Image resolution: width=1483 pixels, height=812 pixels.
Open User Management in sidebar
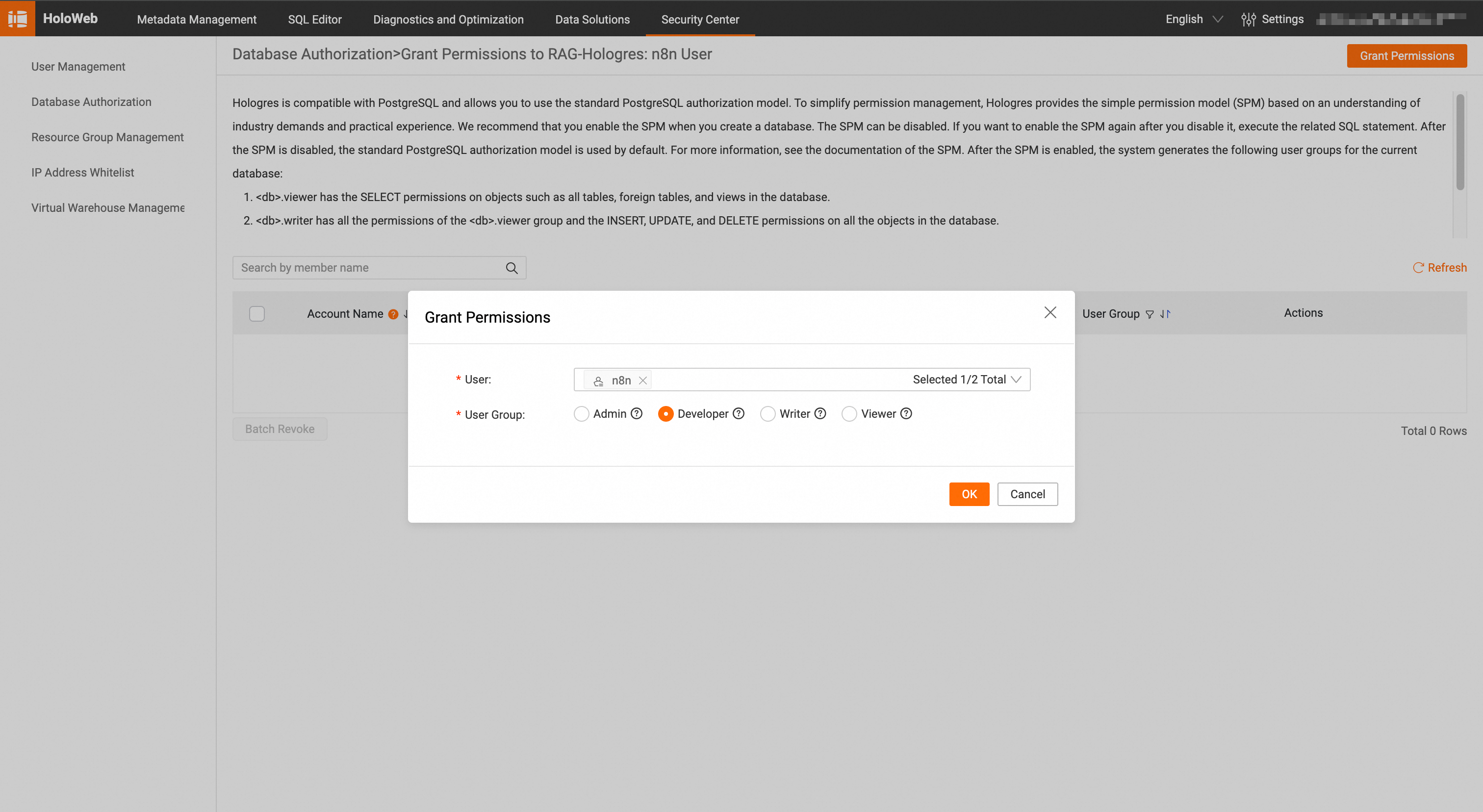78,66
